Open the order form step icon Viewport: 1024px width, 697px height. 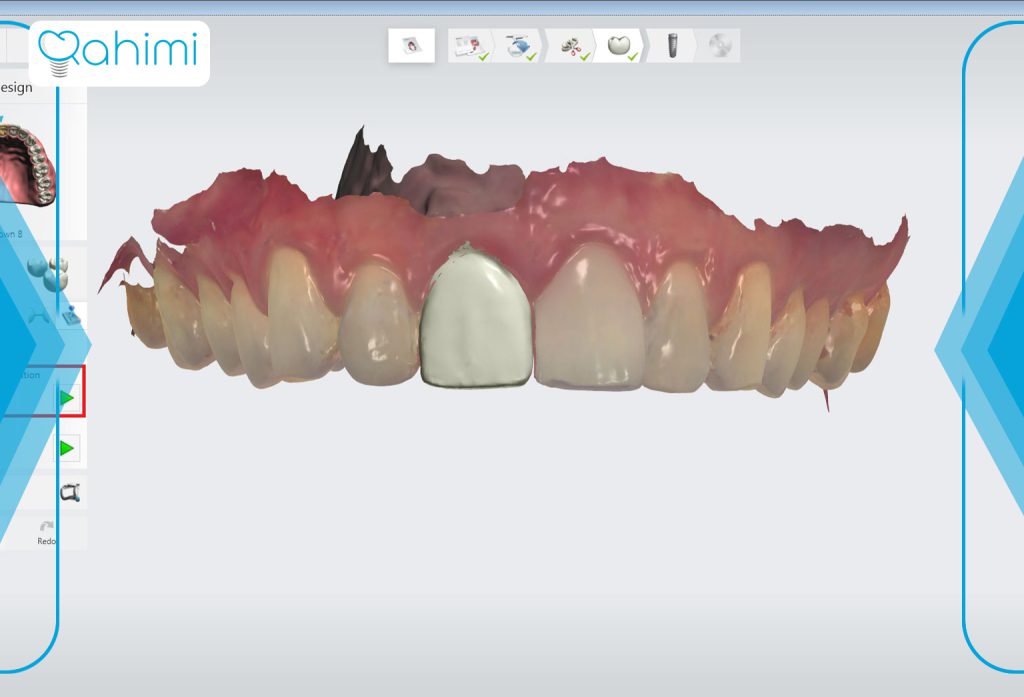click(x=411, y=46)
